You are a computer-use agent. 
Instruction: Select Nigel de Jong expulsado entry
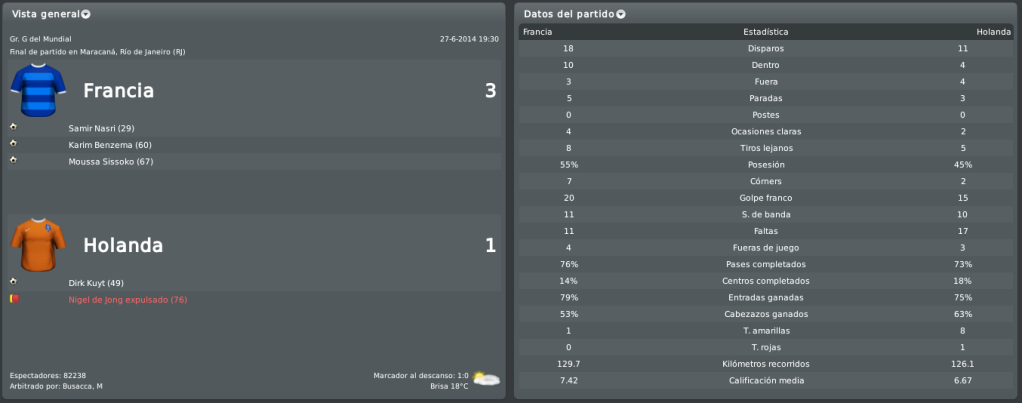[128, 300]
